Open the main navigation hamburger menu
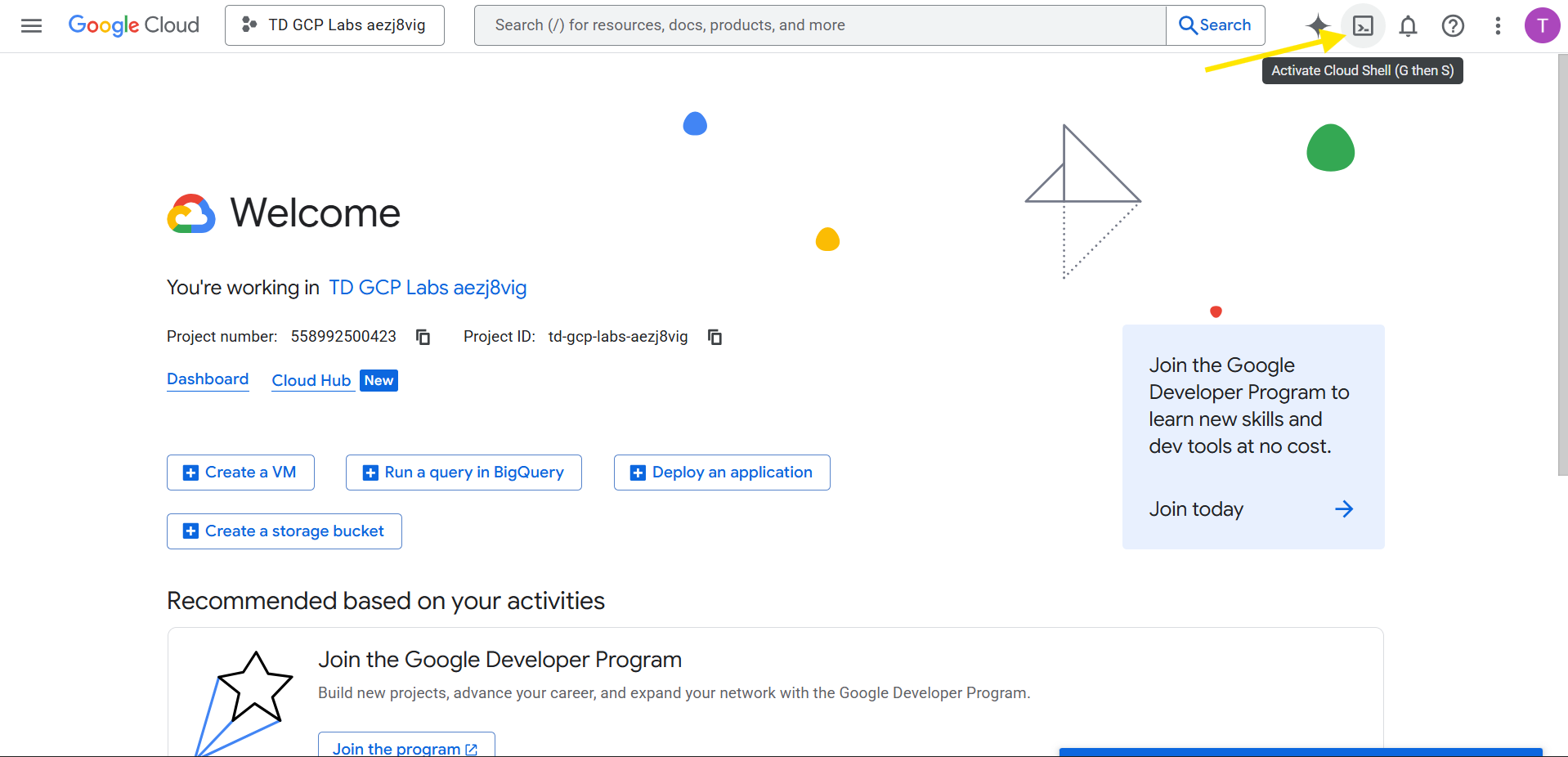Screen dimensions: 1568x757 click(x=31, y=25)
